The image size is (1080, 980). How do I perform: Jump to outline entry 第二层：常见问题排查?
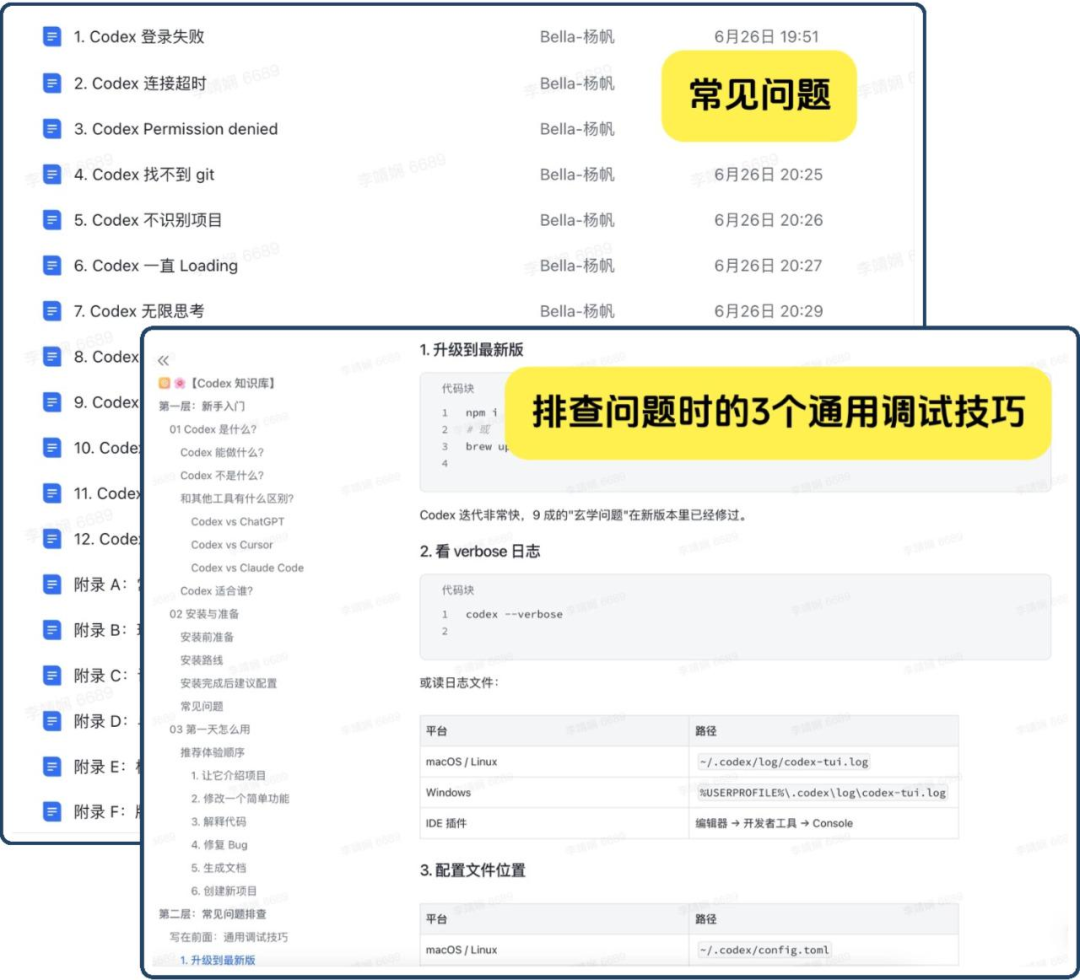pyautogui.click(x=212, y=913)
